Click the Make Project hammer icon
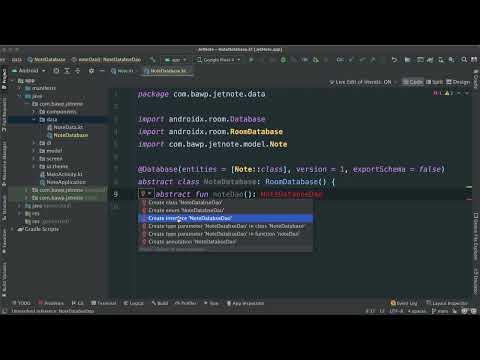The height and width of the screenshot is (360, 480). click(152, 60)
